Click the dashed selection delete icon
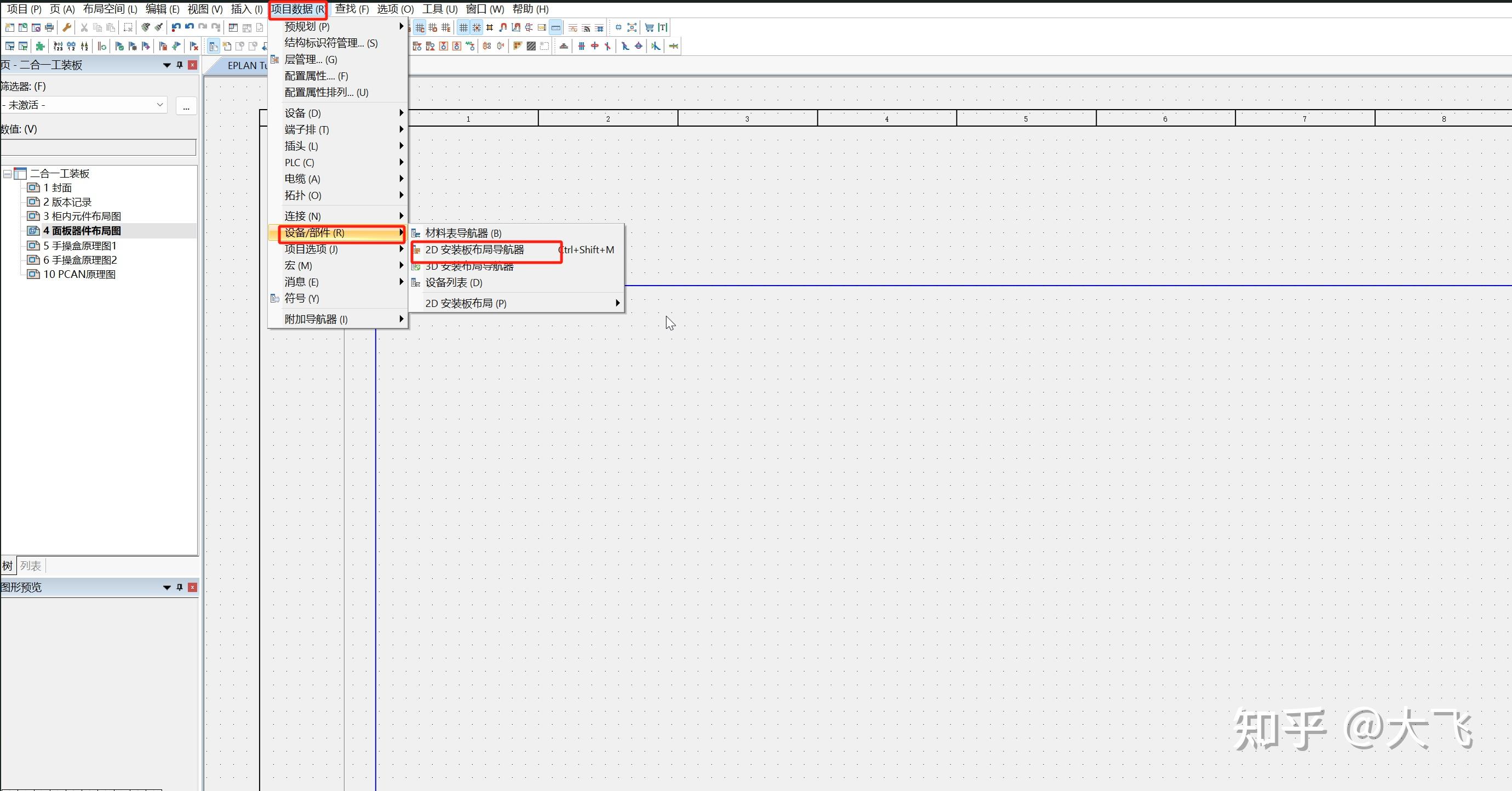This screenshot has height=791, width=1512. 128,27
